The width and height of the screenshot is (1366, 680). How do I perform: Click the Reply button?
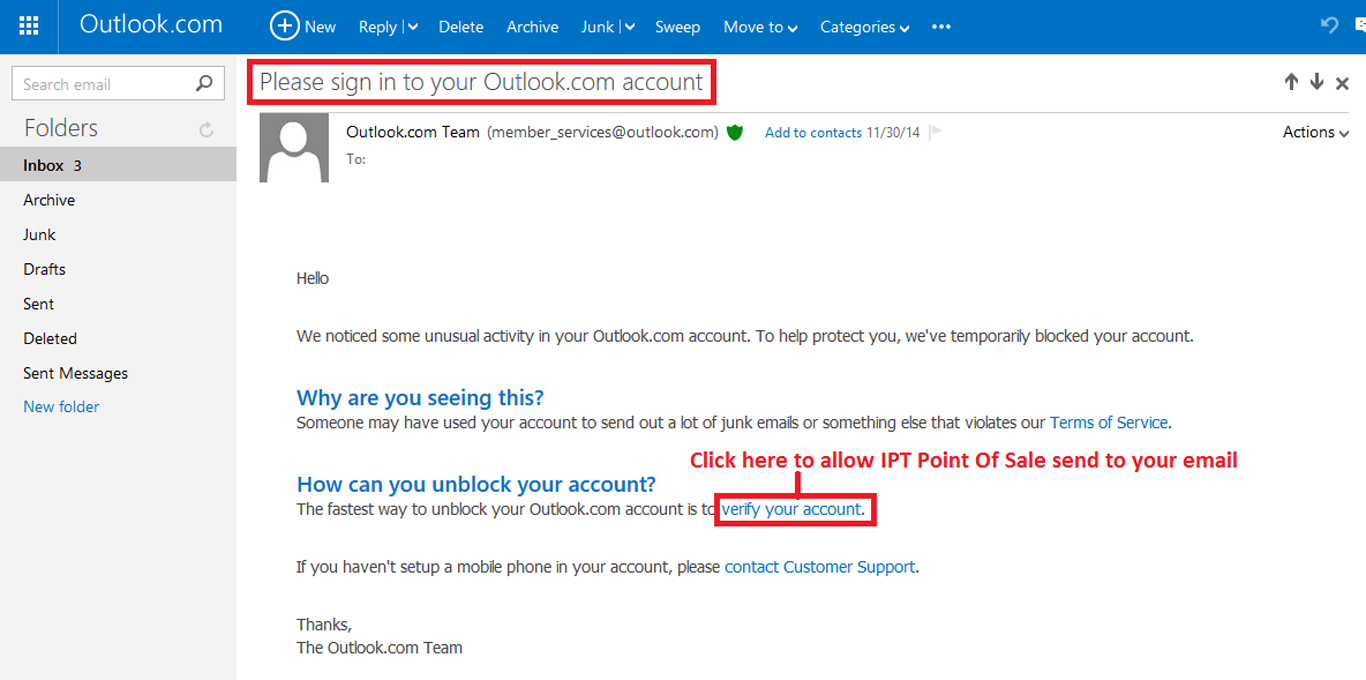coord(378,27)
